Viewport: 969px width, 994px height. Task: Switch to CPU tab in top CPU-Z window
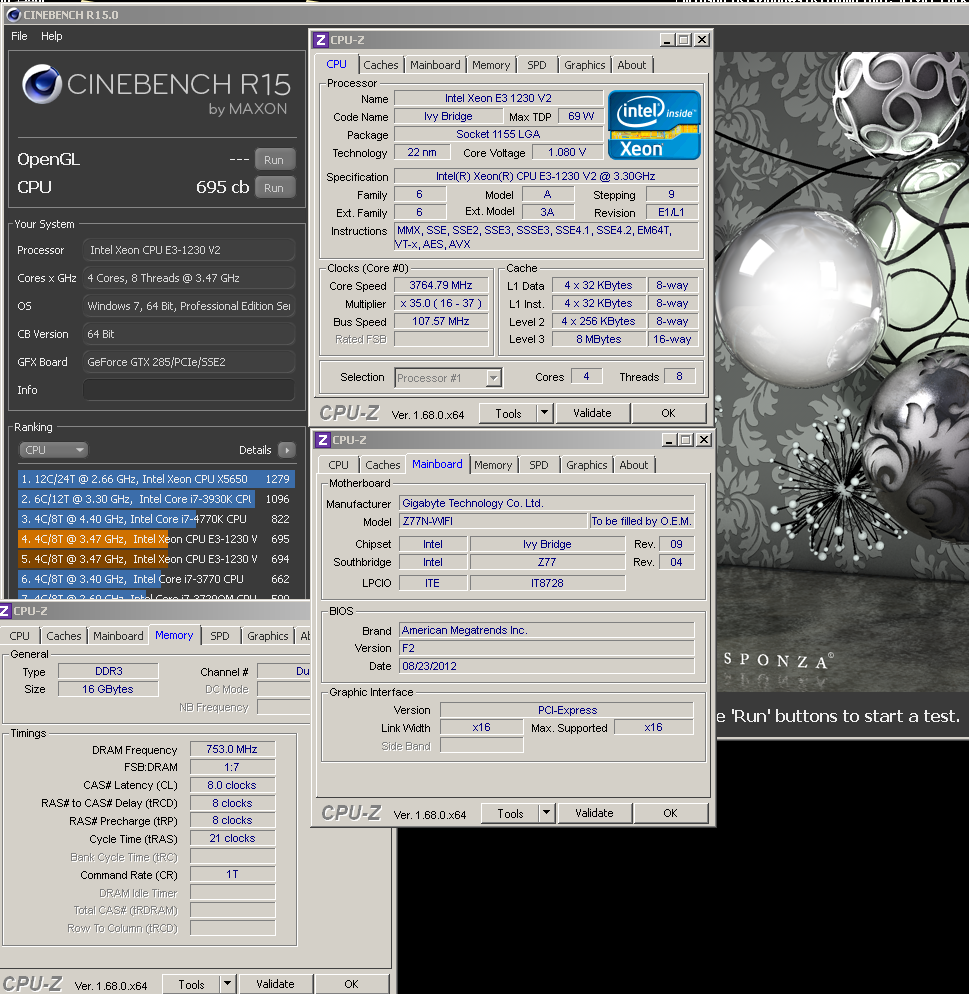click(336, 64)
